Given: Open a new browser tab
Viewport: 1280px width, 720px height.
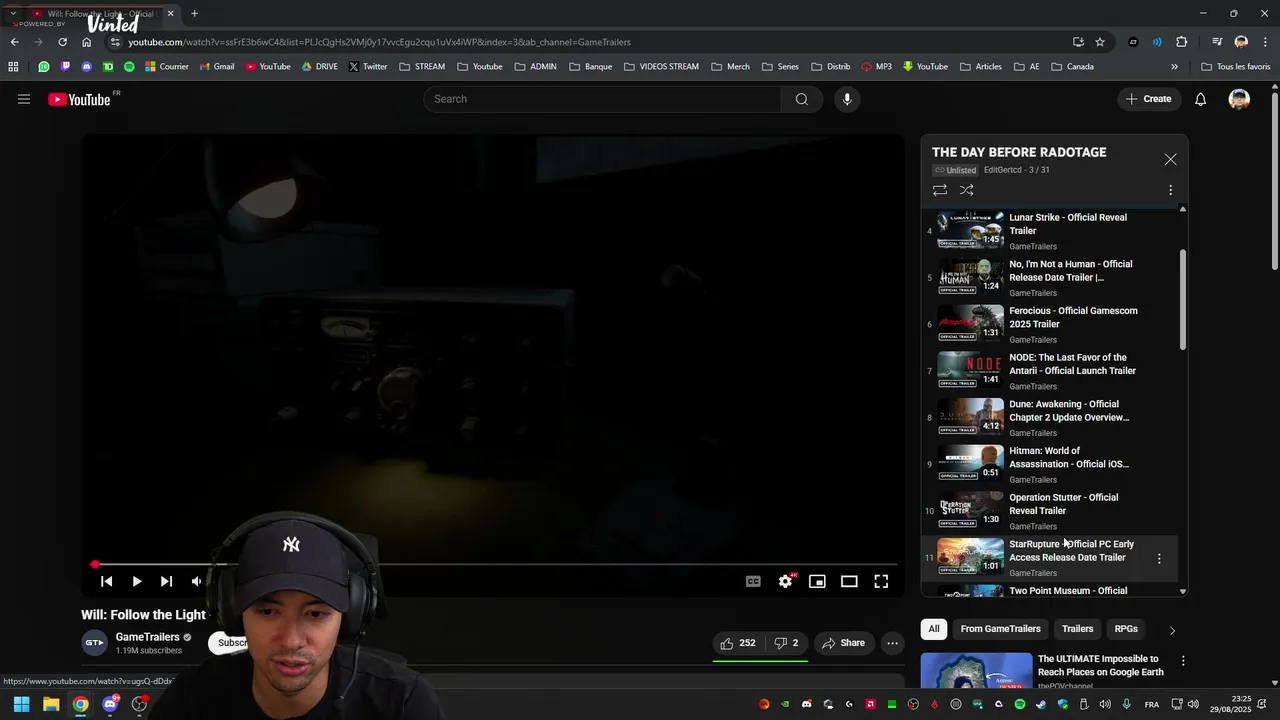Looking at the screenshot, I should pos(194,13).
